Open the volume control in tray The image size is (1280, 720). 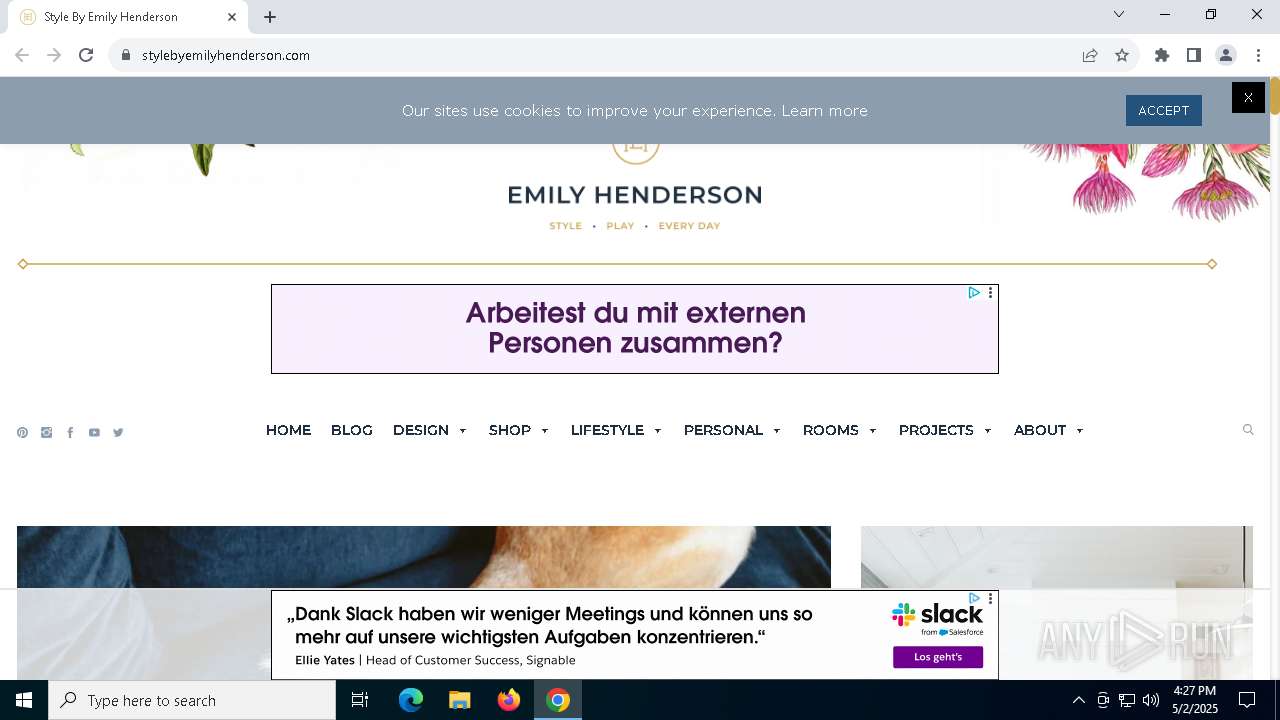[x=1151, y=700]
